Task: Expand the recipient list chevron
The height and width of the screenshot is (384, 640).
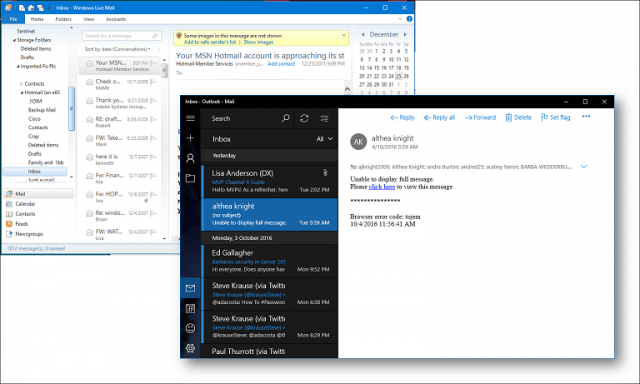Action: [584, 166]
